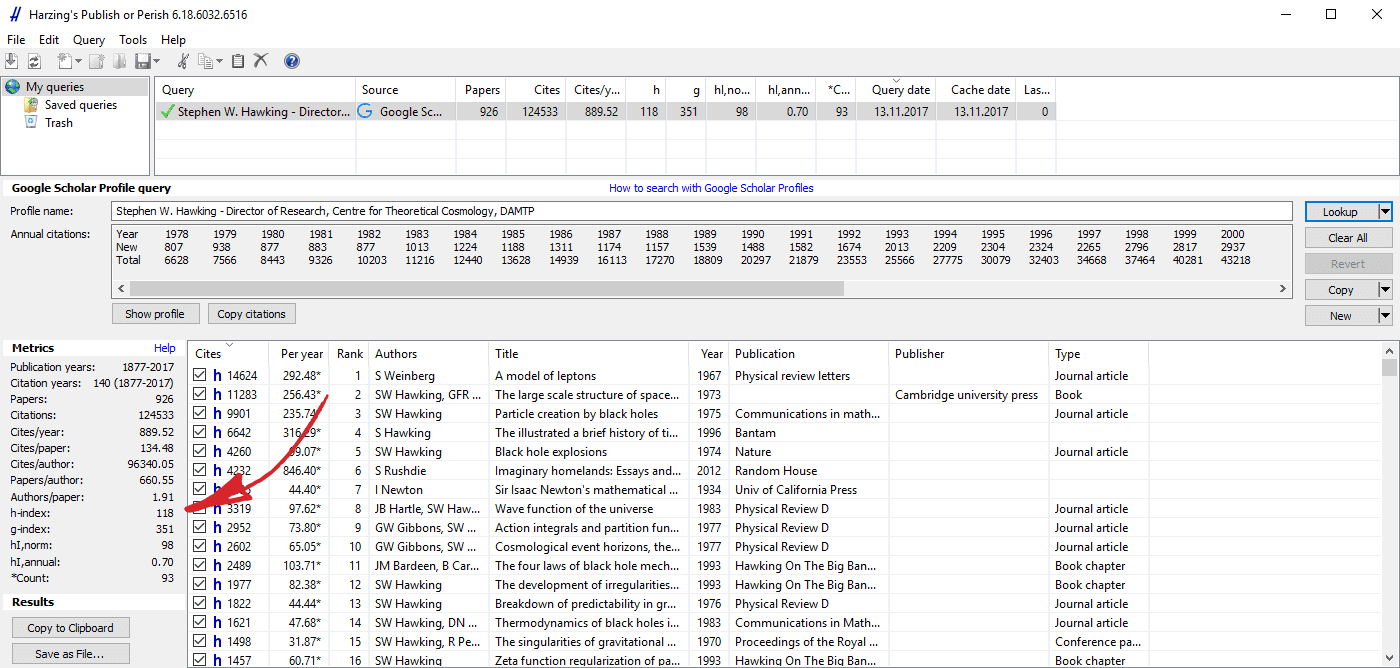Open the Help question mark icon
The height and width of the screenshot is (668, 1400).
click(x=291, y=61)
